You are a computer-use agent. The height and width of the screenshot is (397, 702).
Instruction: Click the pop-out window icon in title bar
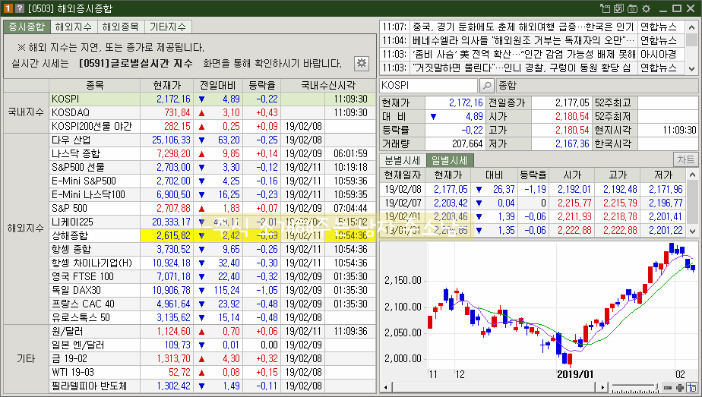pos(605,8)
